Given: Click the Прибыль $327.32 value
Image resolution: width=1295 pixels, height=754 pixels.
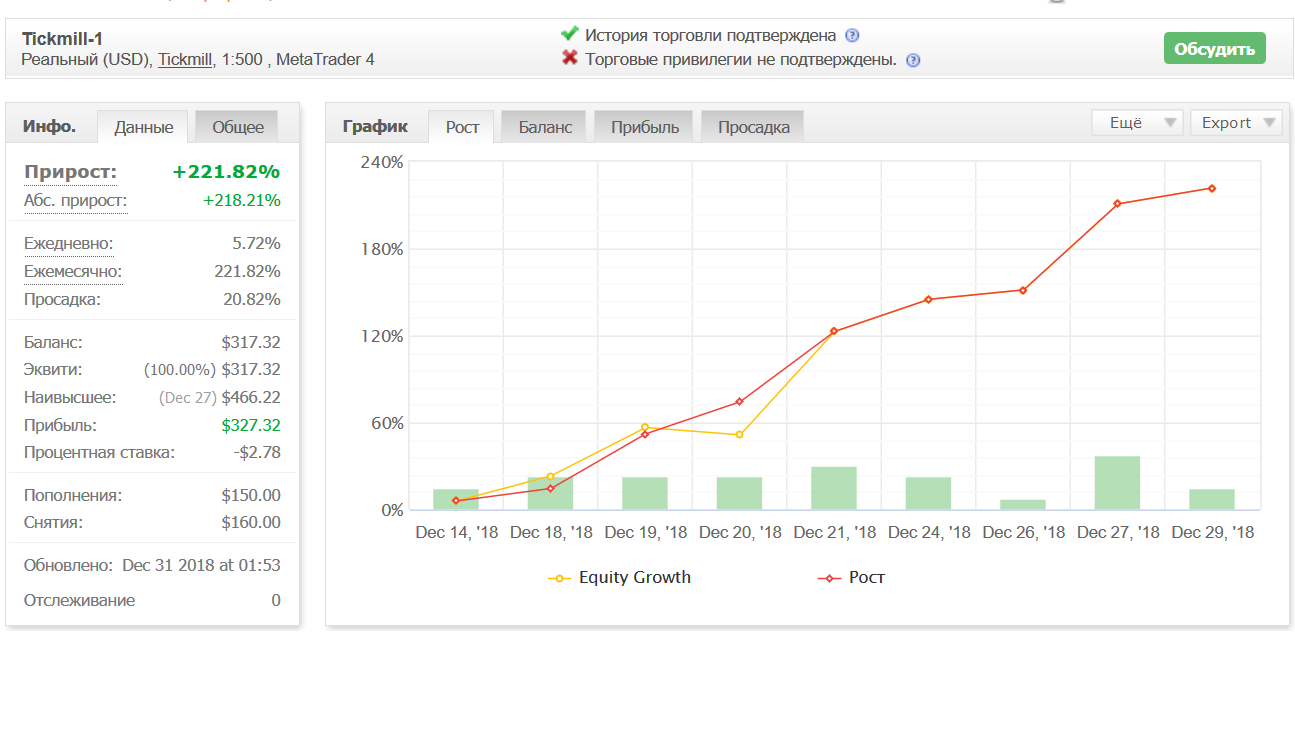Looking at the screenshot, I should click(251, 425).
